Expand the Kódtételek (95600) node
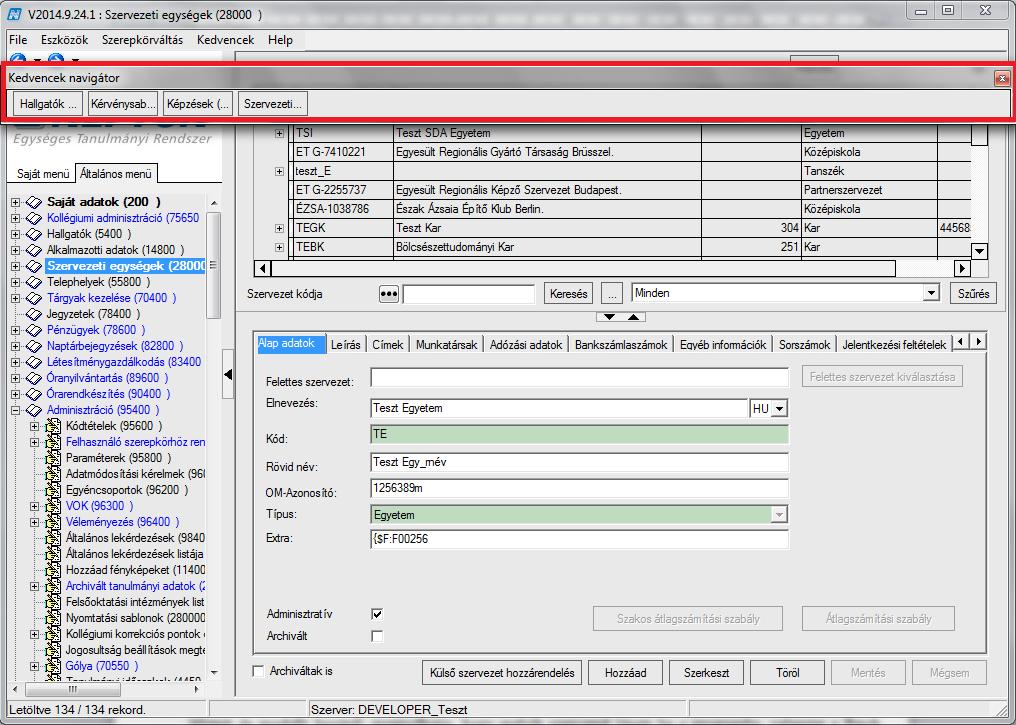1016x725 pixels. (34, 426)
